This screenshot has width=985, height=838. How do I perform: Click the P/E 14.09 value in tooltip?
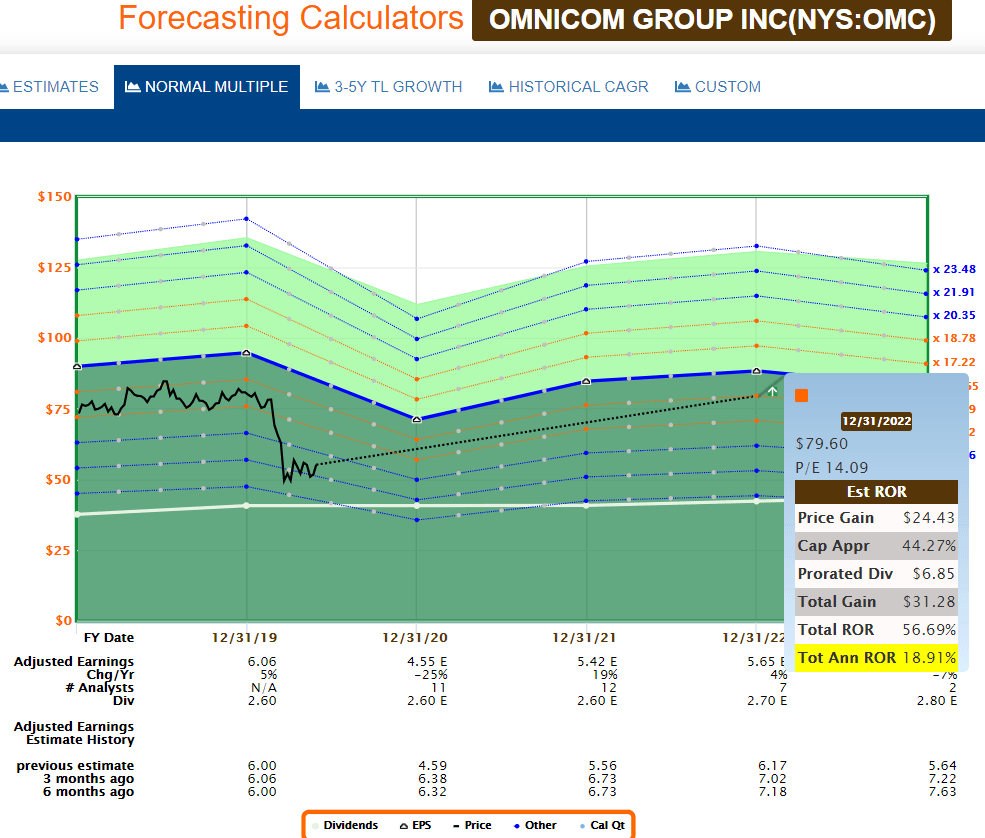(x=832, y=467)
